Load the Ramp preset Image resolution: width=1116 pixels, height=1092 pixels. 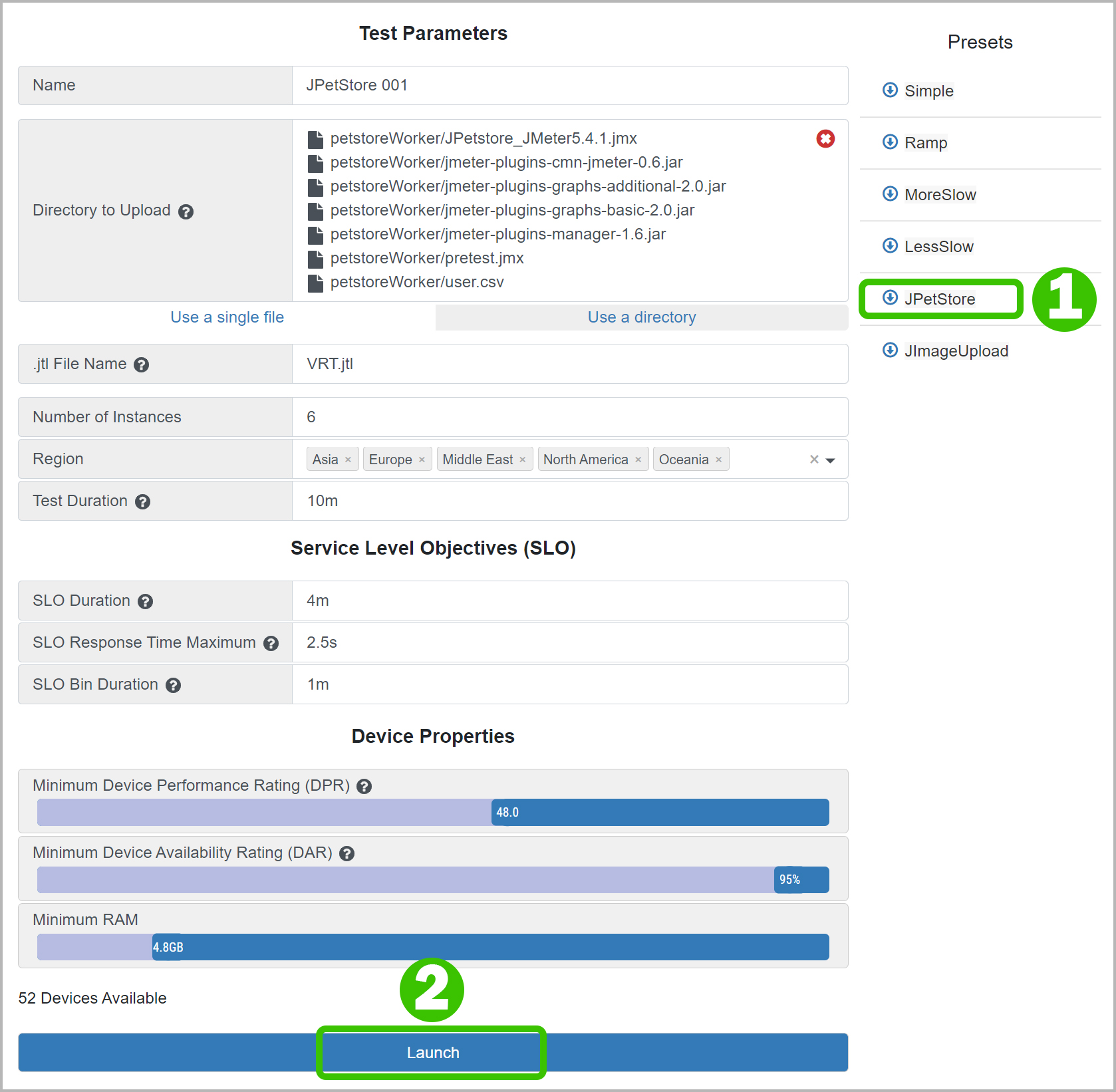(926, 143)
